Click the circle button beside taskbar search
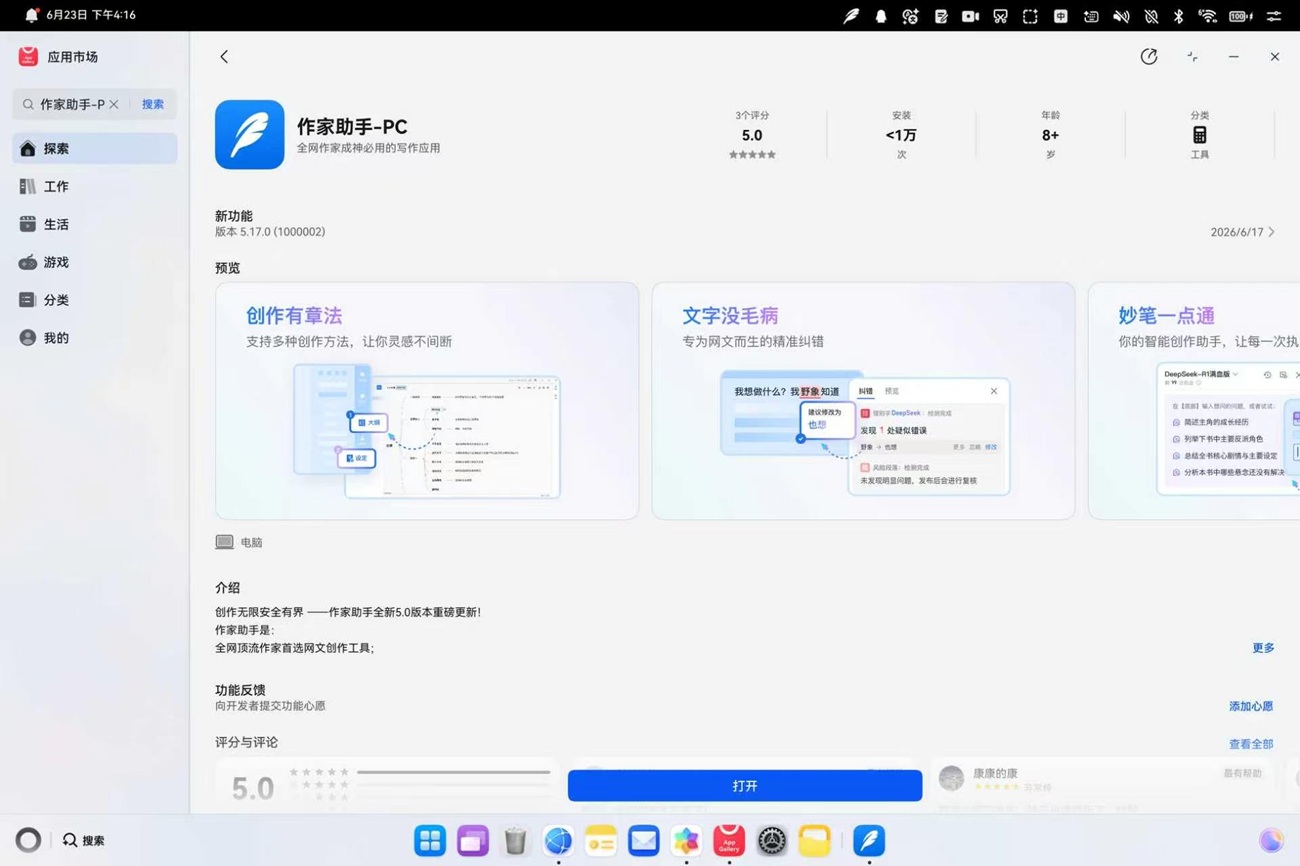This screenshot has width=1300, height=866. (x=28, y=841)
